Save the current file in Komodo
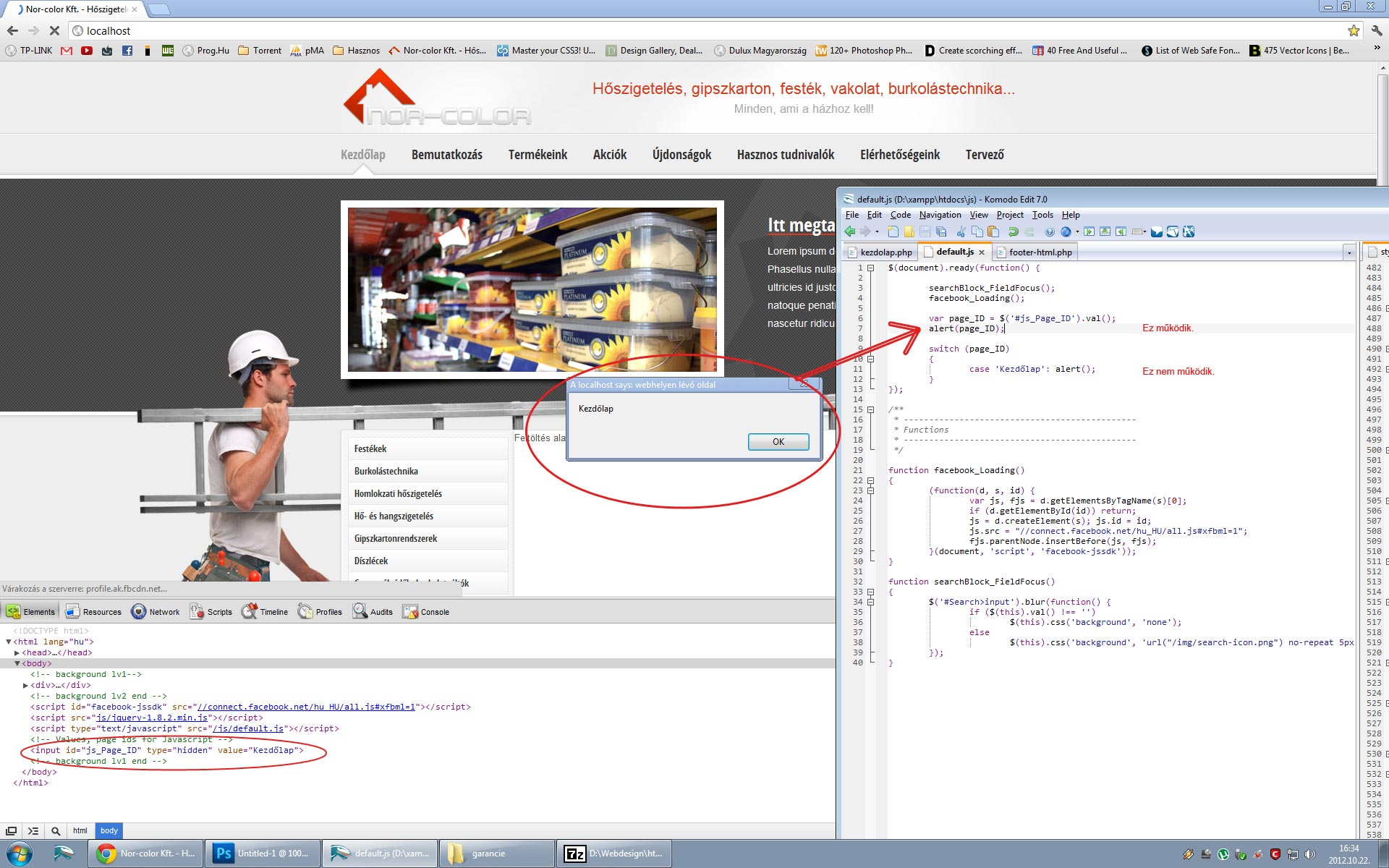The width and height of the screenshot is (1389, 868). pyautogui.click(x=925, y=231)
